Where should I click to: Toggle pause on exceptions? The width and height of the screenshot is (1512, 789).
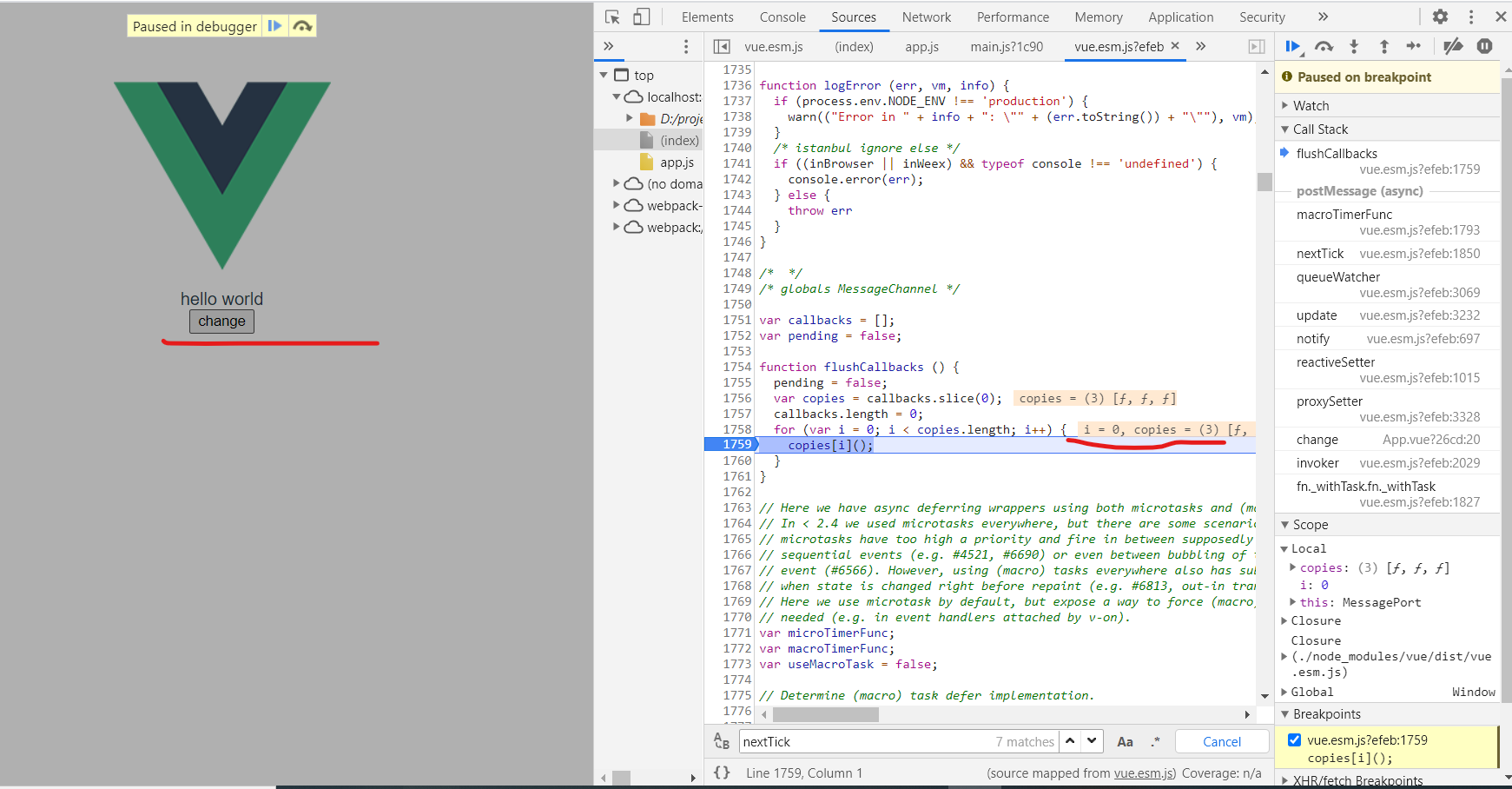pyautogui.click(x=1484, y=47)
